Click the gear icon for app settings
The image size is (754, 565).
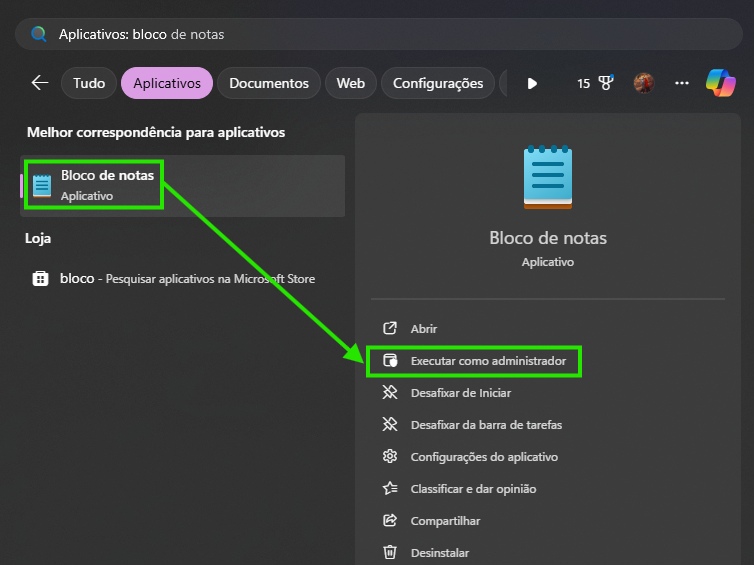tap(390, 456)
